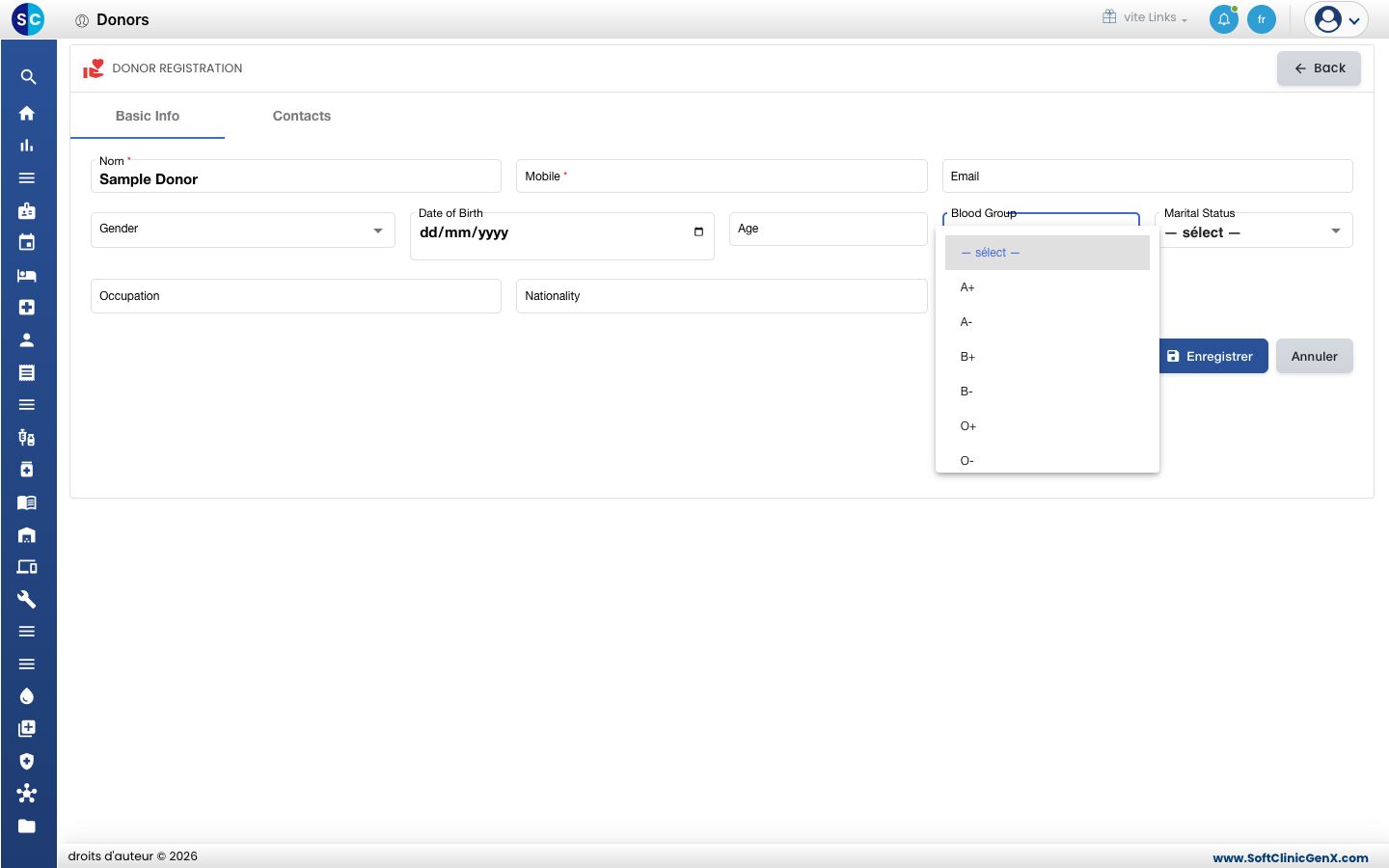This screenshot has height=868, width=1389.
Task: Open the ID badge icon in sidebar
Action: pos(27,210)
